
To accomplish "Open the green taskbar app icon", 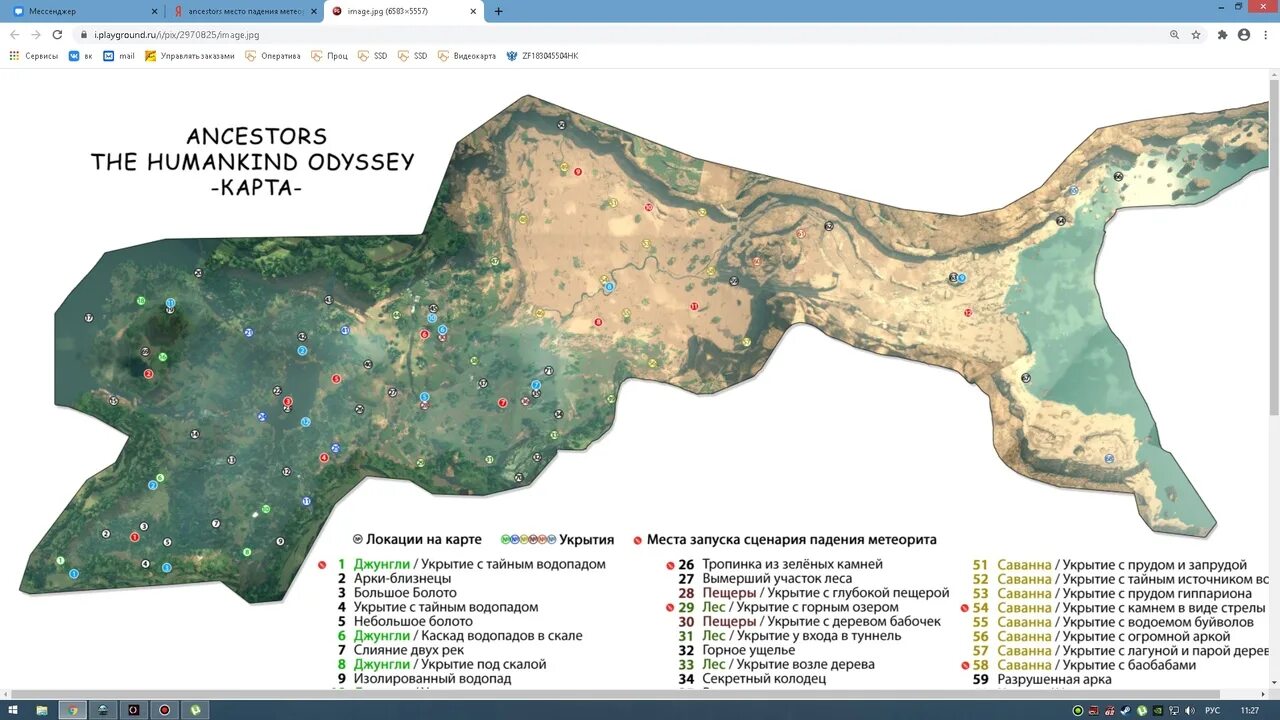I will point(195,710).
